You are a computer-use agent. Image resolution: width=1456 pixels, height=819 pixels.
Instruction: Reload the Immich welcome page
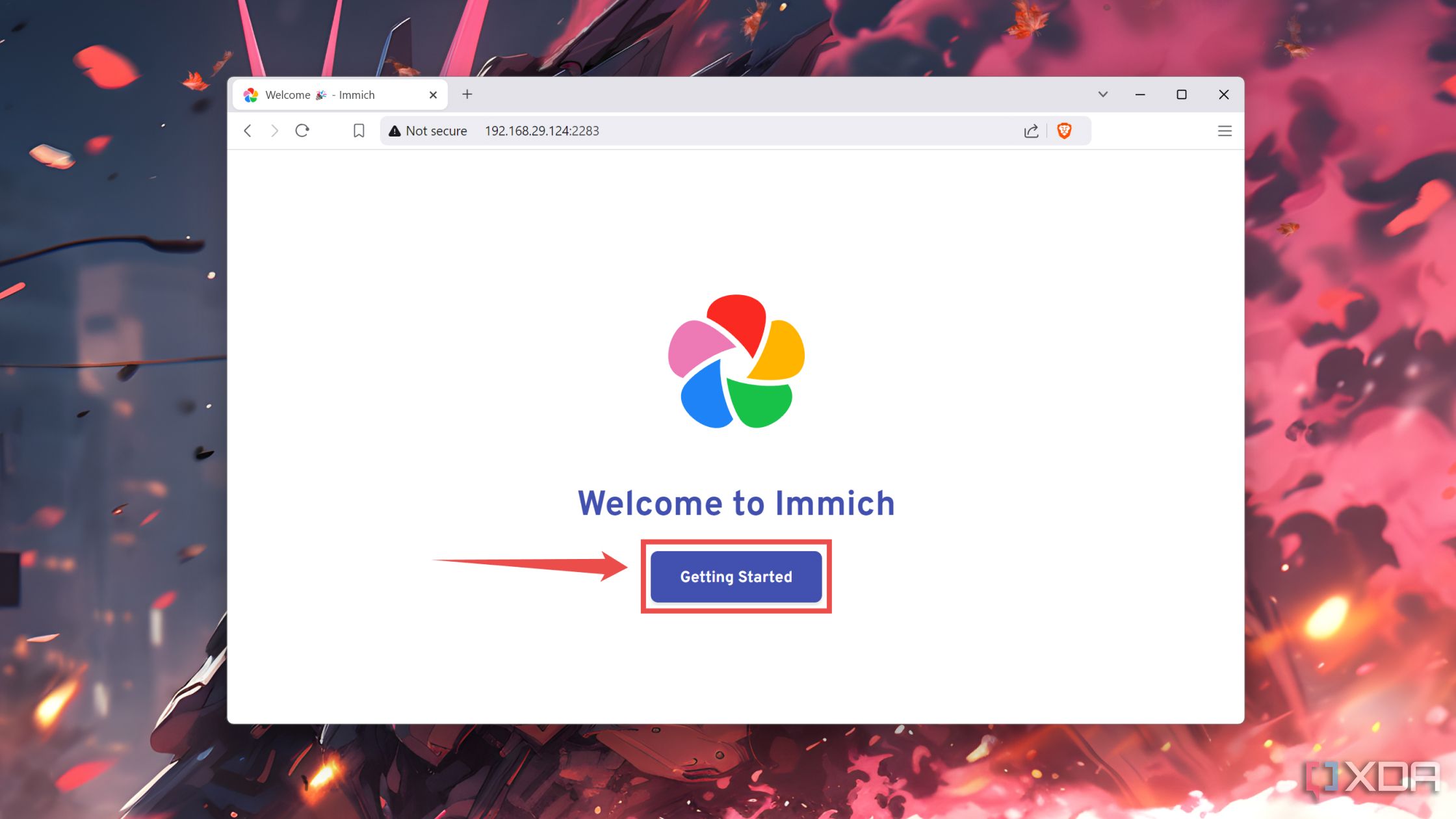[x=302, y=131]
